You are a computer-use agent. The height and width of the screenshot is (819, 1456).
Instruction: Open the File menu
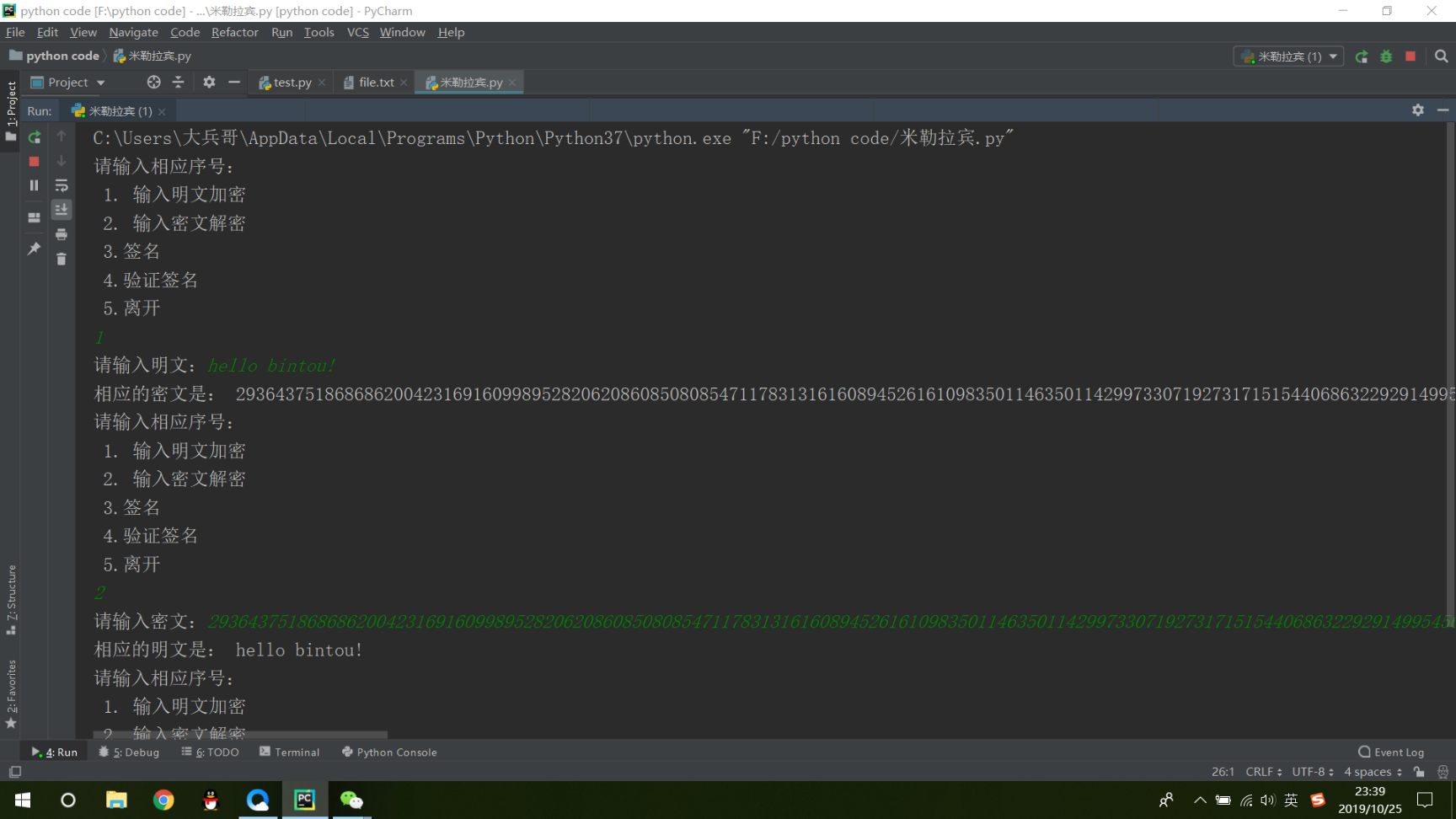pos(15,32)
